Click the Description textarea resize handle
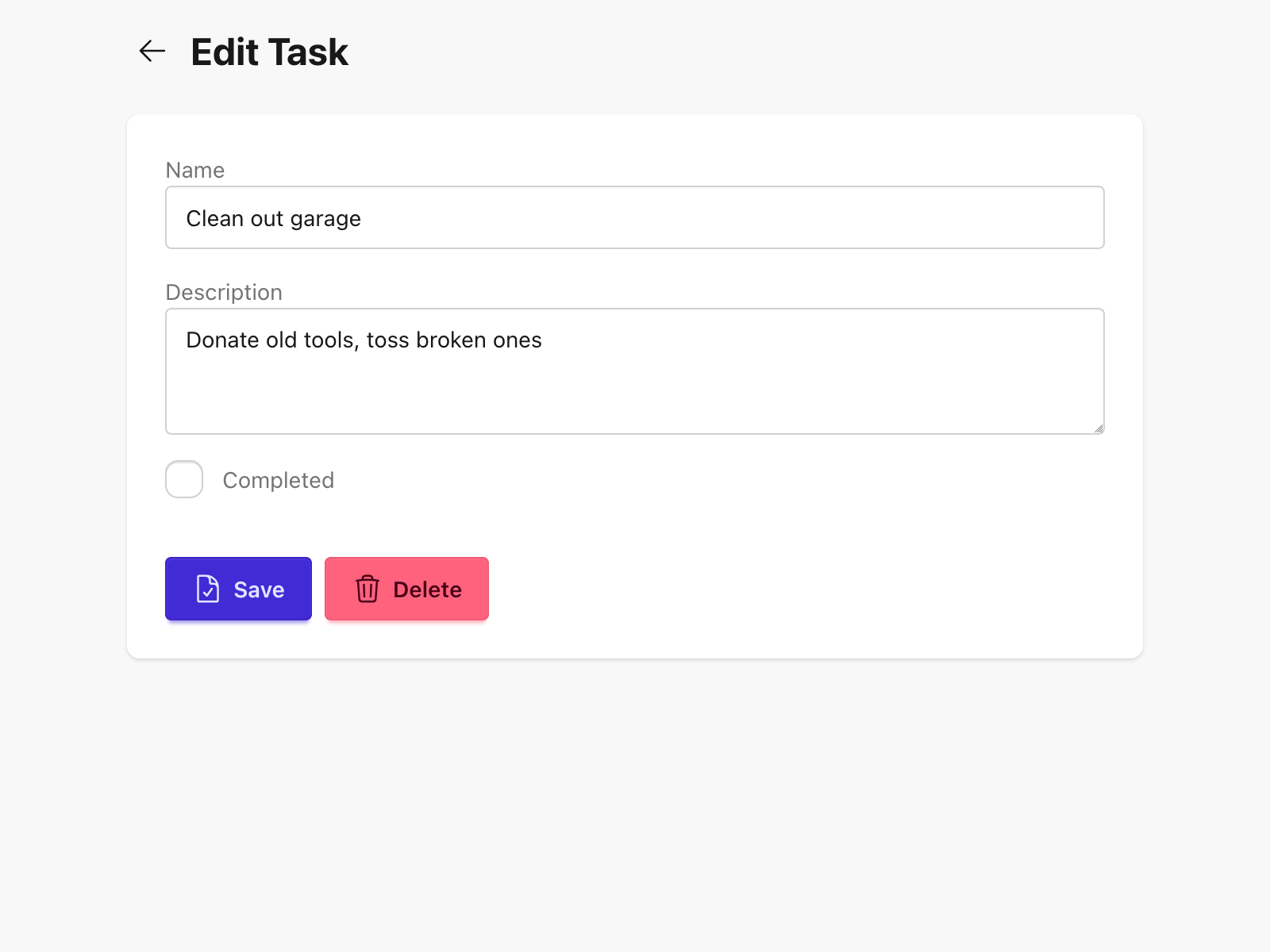1270x952 pixels. (x=1098, y=428)
